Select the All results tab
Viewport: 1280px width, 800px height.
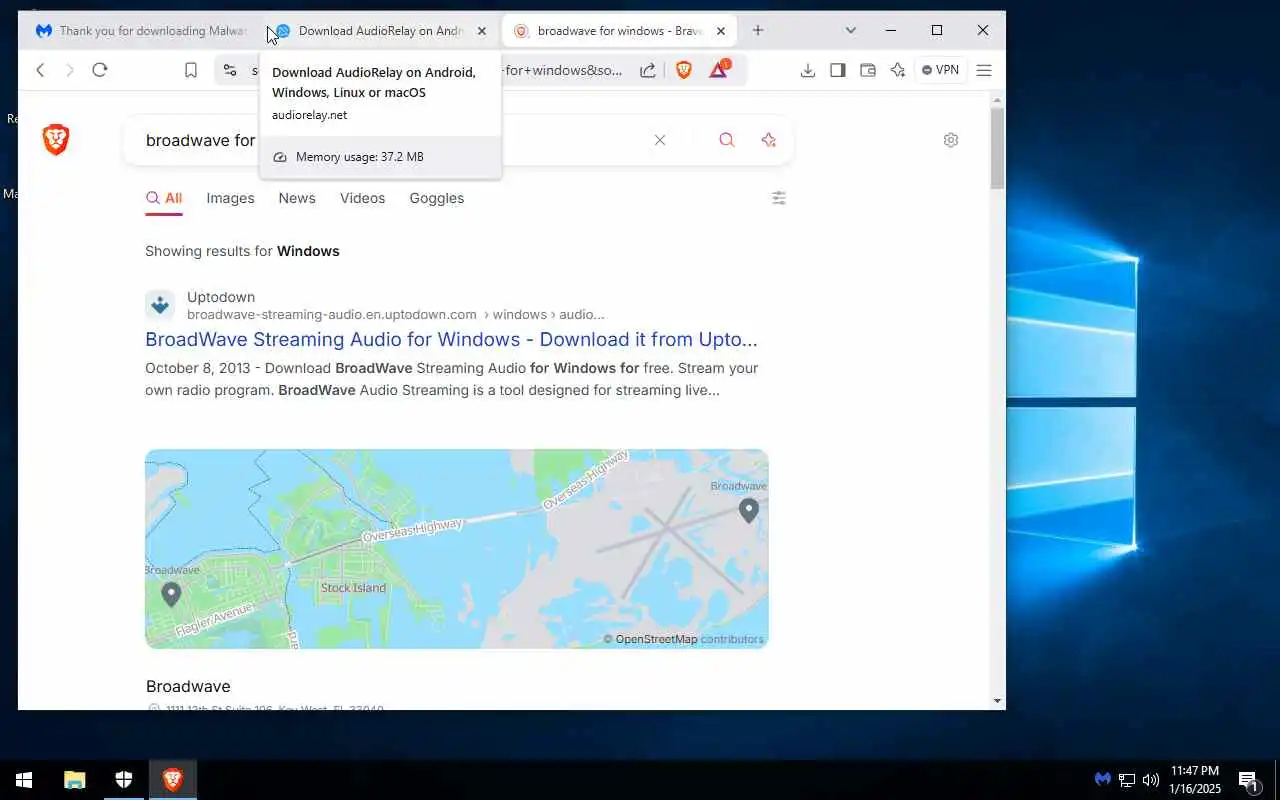164,198
